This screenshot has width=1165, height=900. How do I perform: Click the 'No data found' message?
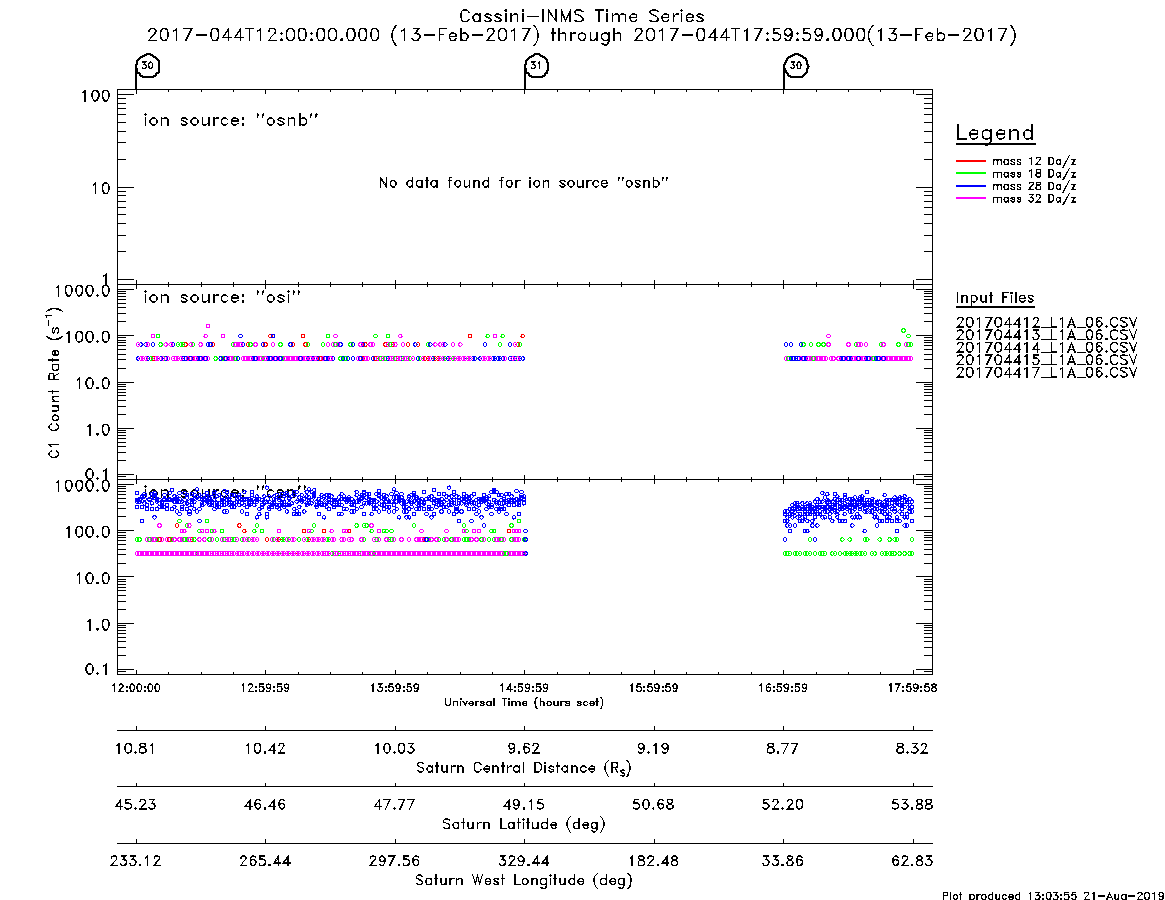[524, 183]
